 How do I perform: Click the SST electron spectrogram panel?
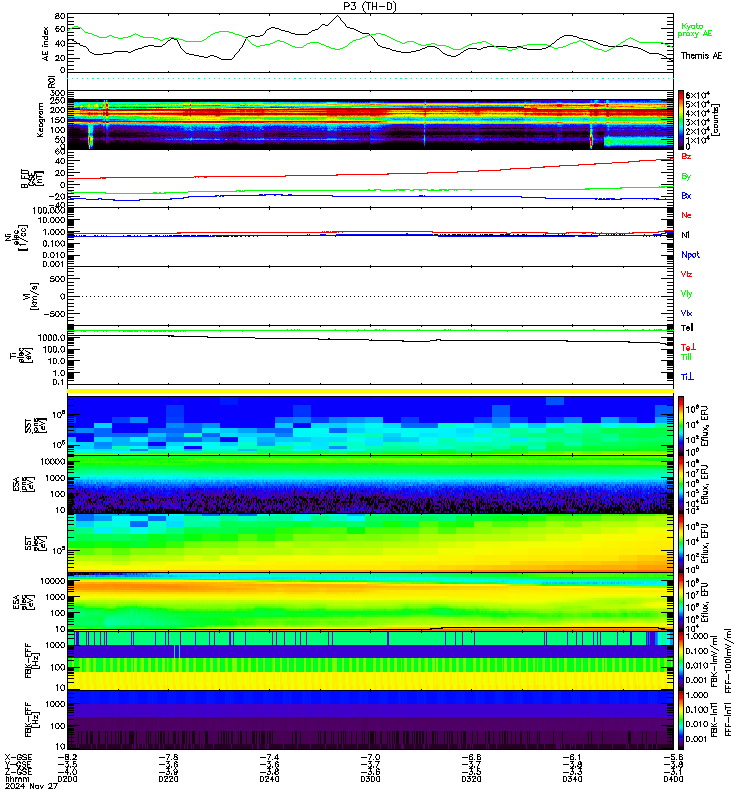pyautogui.click(x=370, y=543)
